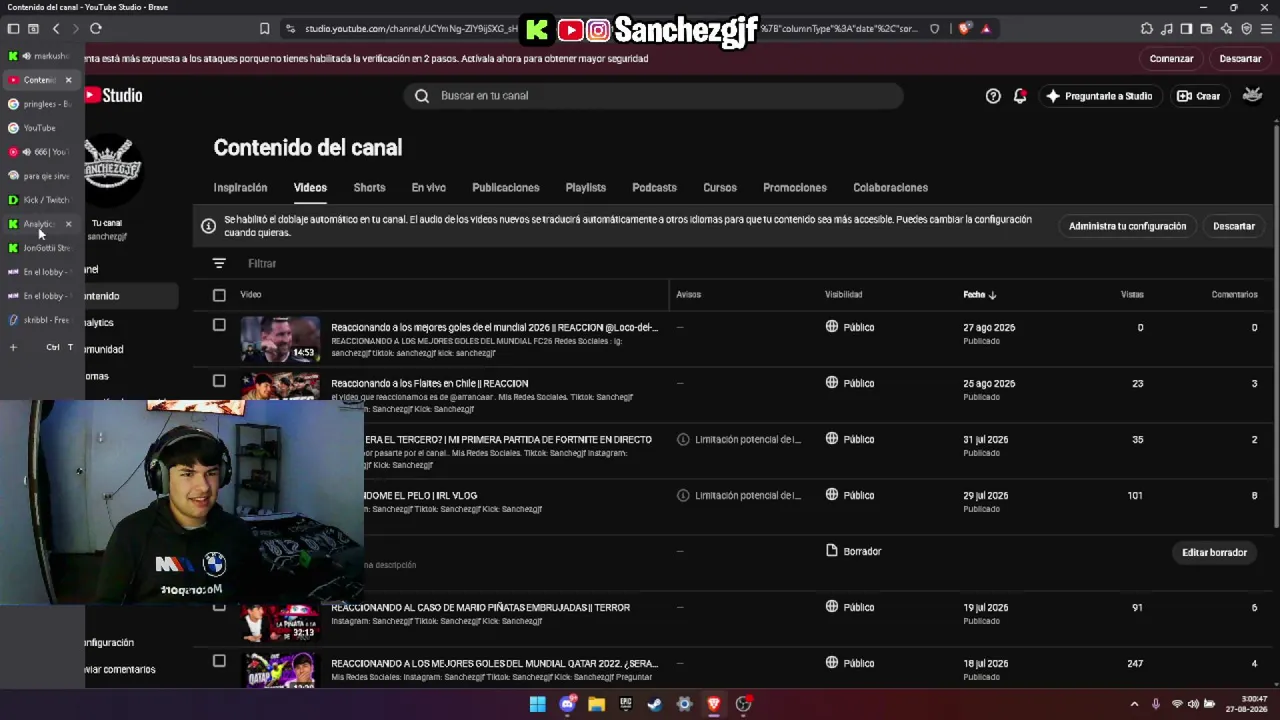Viewport: 1280px width, 720px height.
Task: Open the new tab plus button
Action: [13, 348]
